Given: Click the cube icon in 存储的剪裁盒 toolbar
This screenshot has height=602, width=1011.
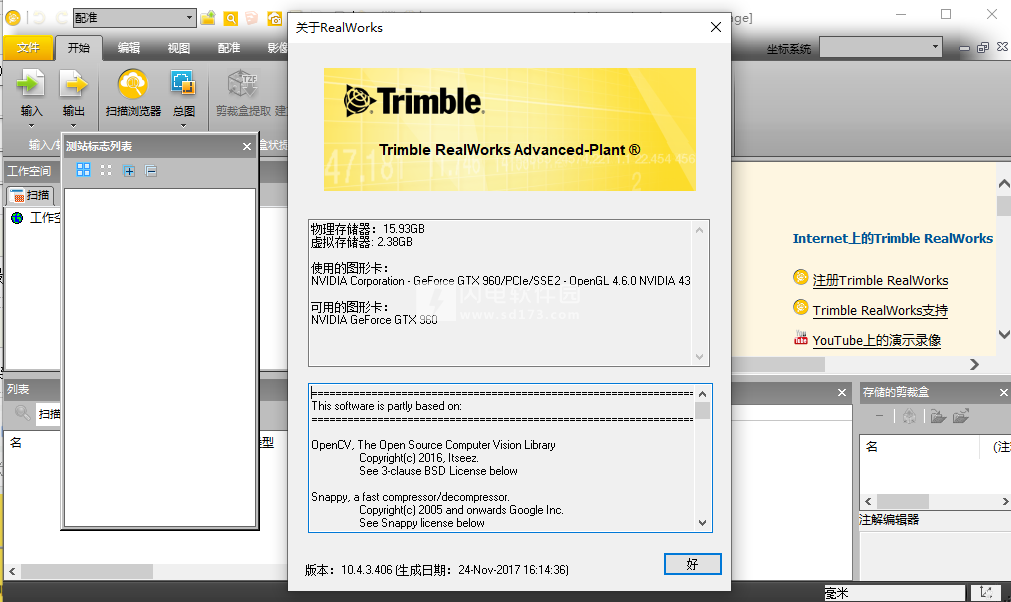Looking at the screenshot, I should pyautogui.click(x=909, y=416).
